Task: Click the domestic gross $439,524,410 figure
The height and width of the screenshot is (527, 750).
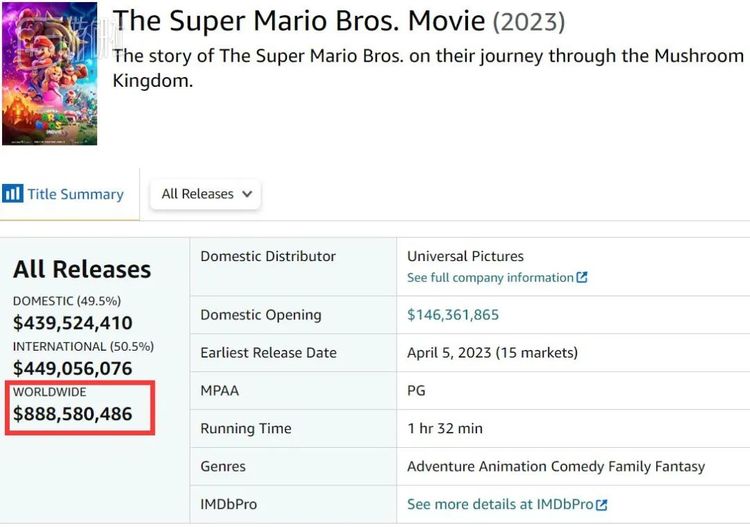Action: [x=72, y=323]
